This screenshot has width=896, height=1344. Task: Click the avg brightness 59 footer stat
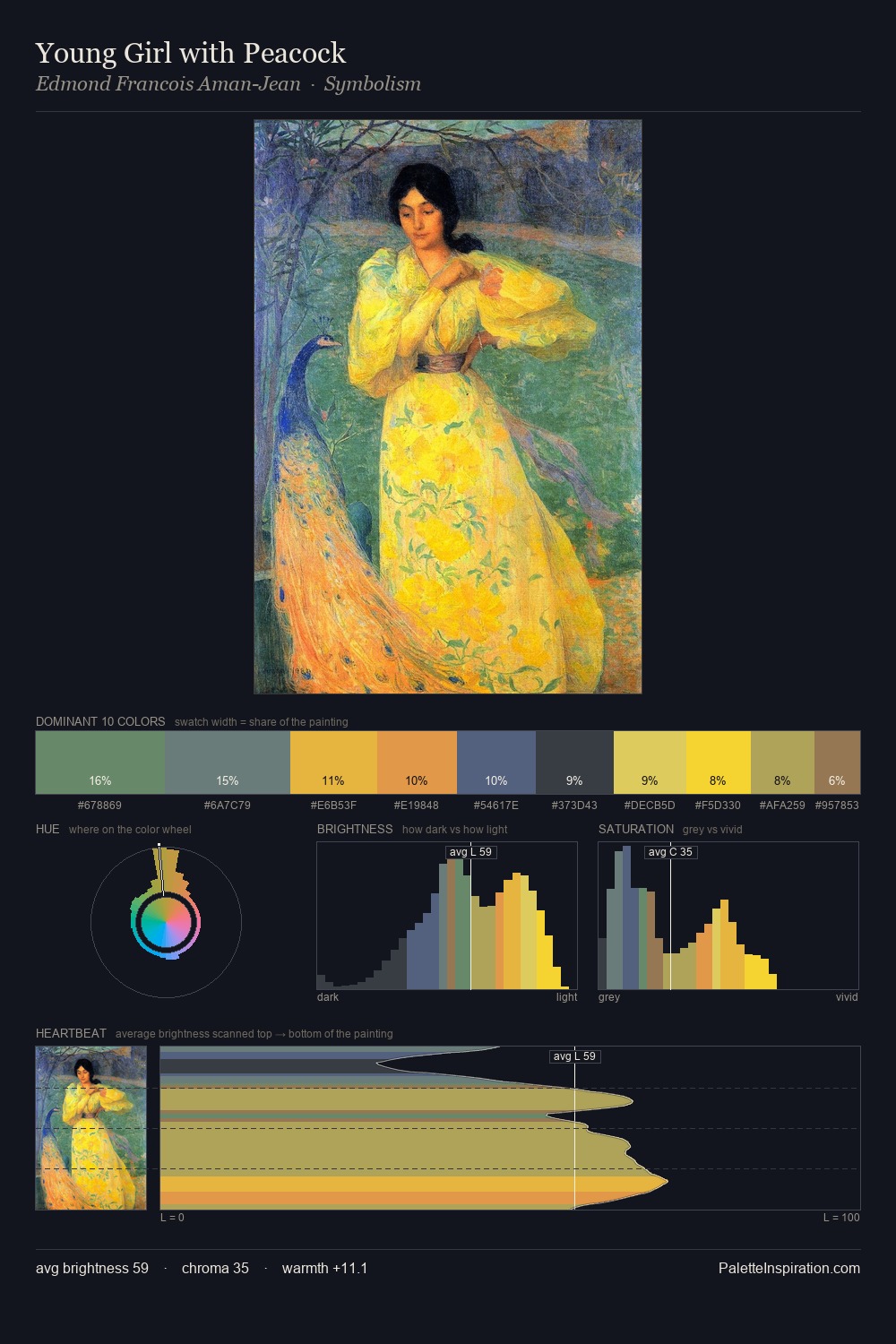coord(92,1268)
